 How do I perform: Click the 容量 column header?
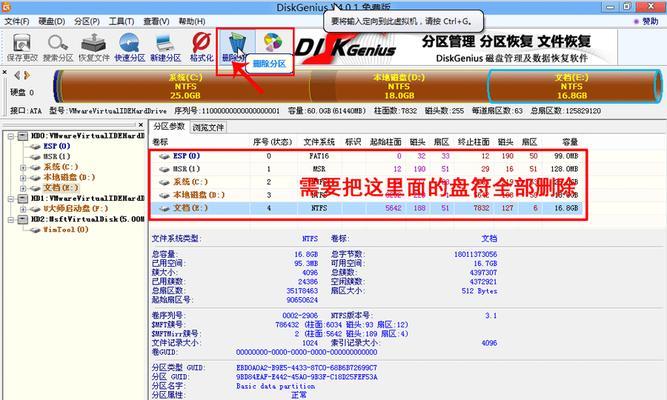click(570, 142)
